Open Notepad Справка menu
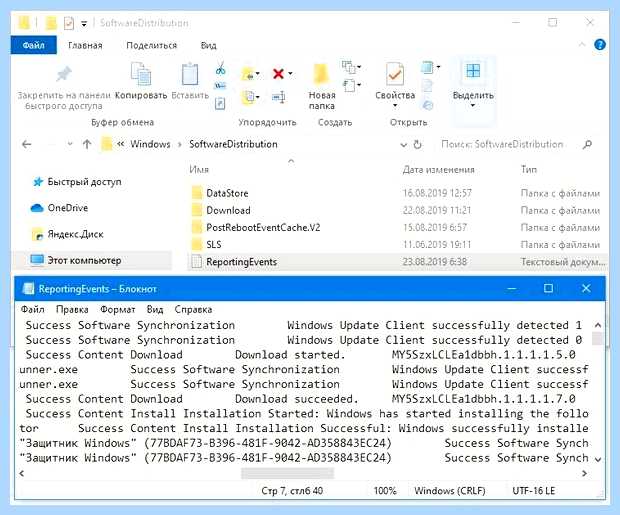620x515 pixels. (193, 309)
